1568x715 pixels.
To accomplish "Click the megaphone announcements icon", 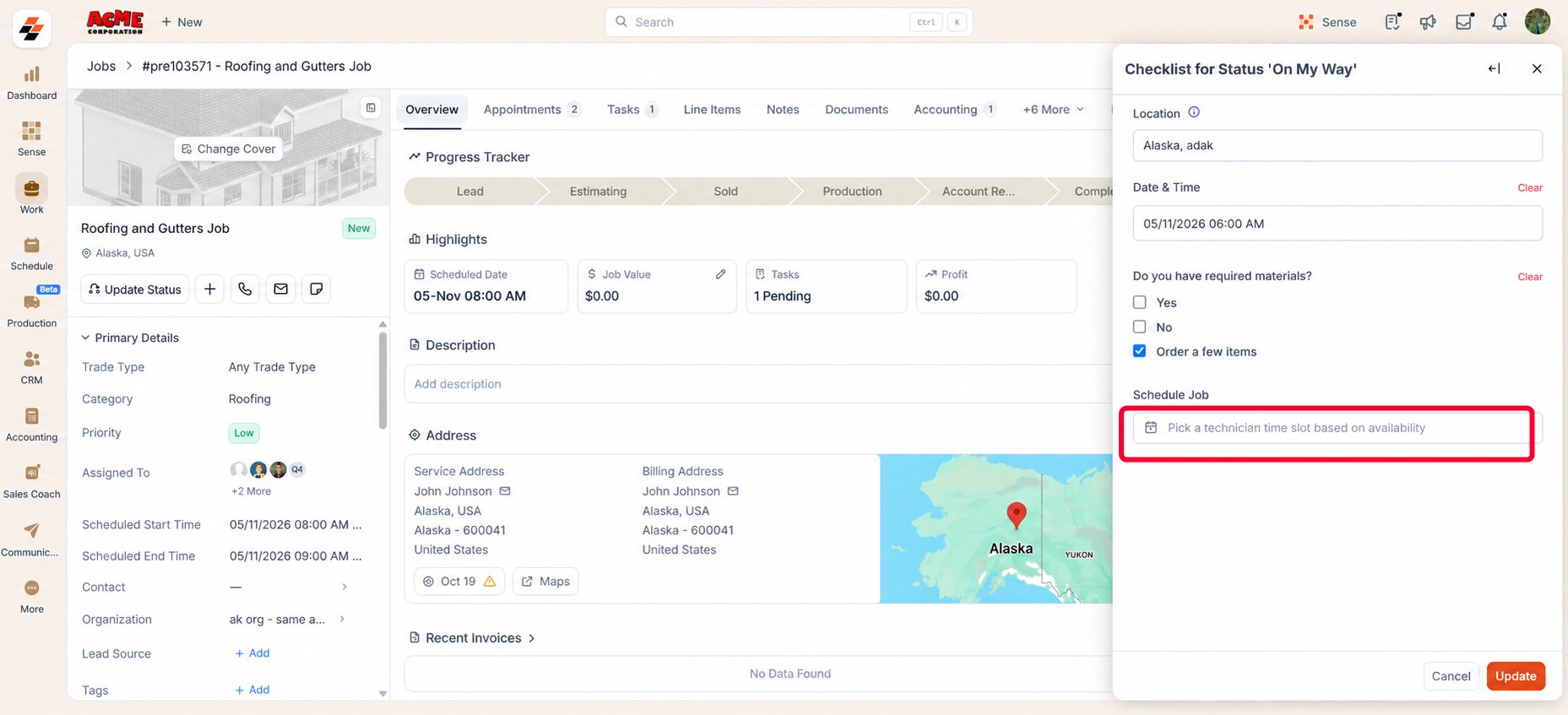I will coord(1428,22).
